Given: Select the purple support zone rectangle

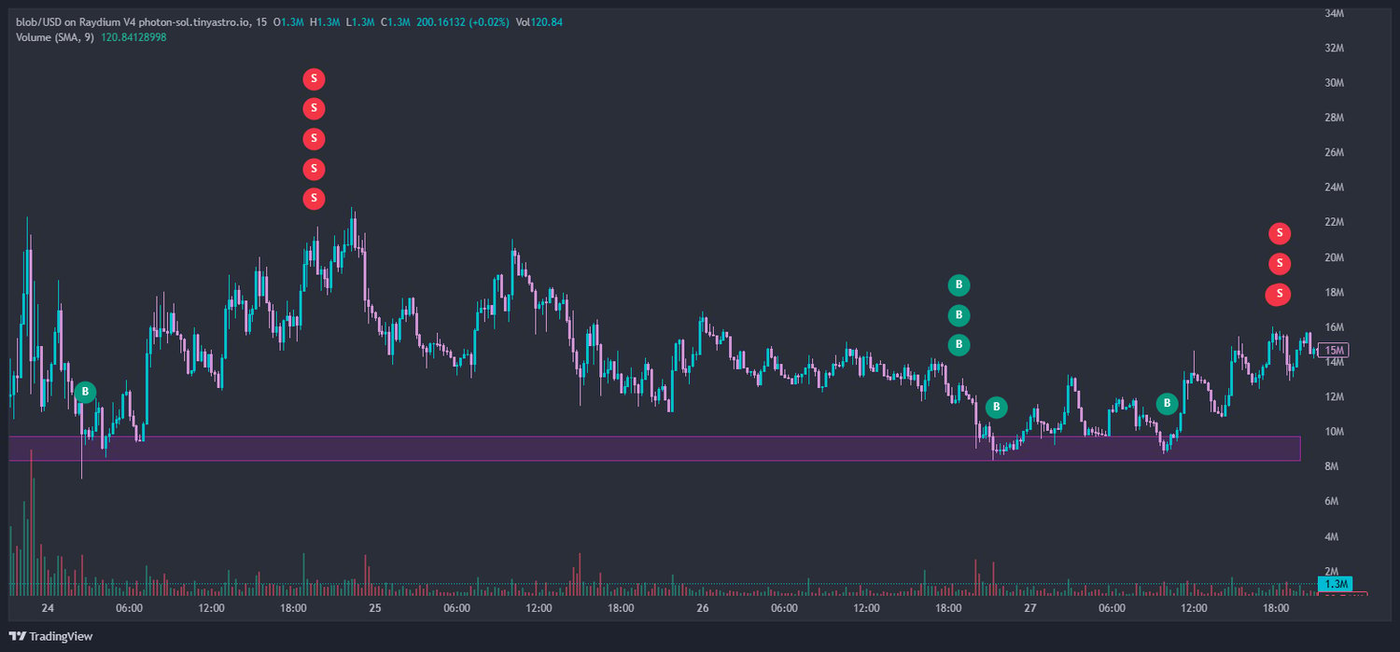Looking at the screenshot, I should pyautogui.click(x=654, y=448).
